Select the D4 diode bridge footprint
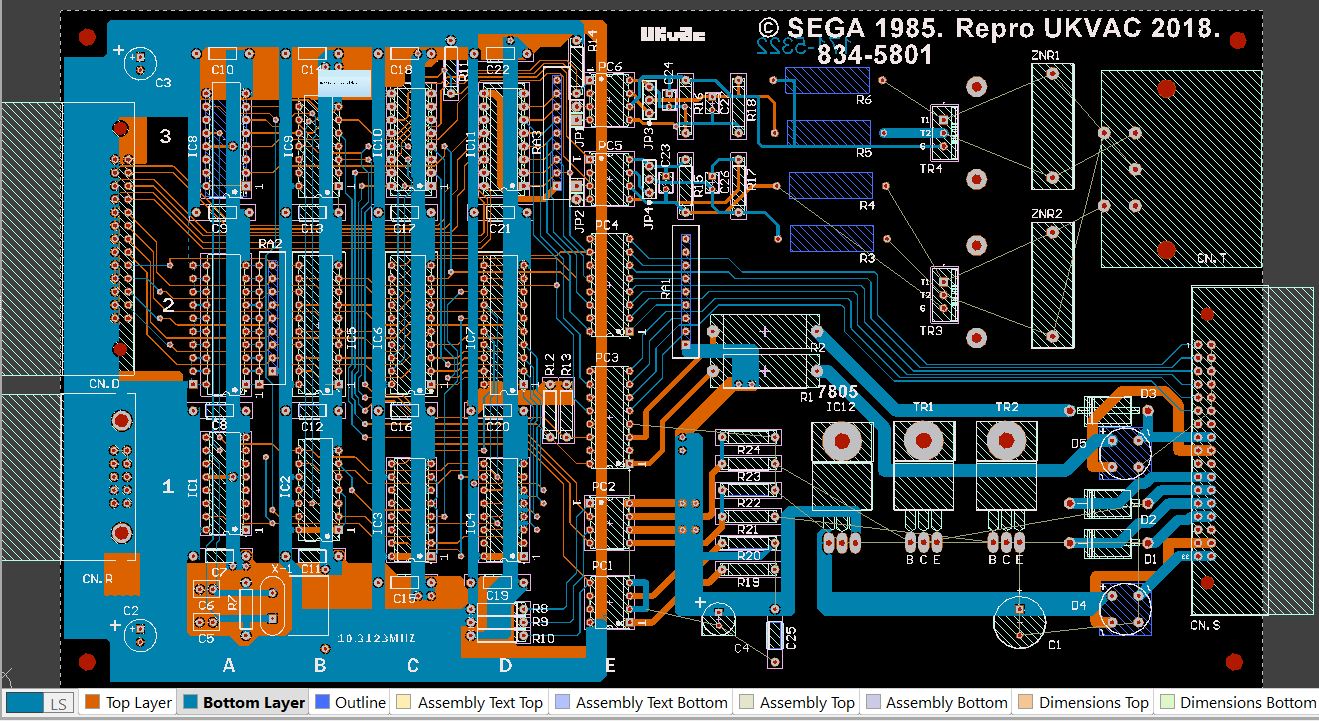Viewport: 1319px width, 721px height. pos(1125,609)
